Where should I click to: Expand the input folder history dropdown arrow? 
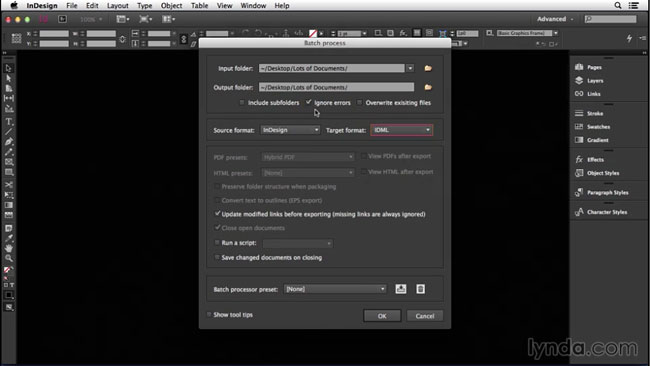pyautogui.click(x=410, y=68)
